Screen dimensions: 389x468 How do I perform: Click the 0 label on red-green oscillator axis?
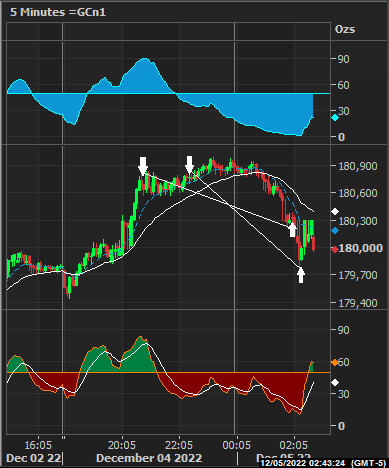341,426
